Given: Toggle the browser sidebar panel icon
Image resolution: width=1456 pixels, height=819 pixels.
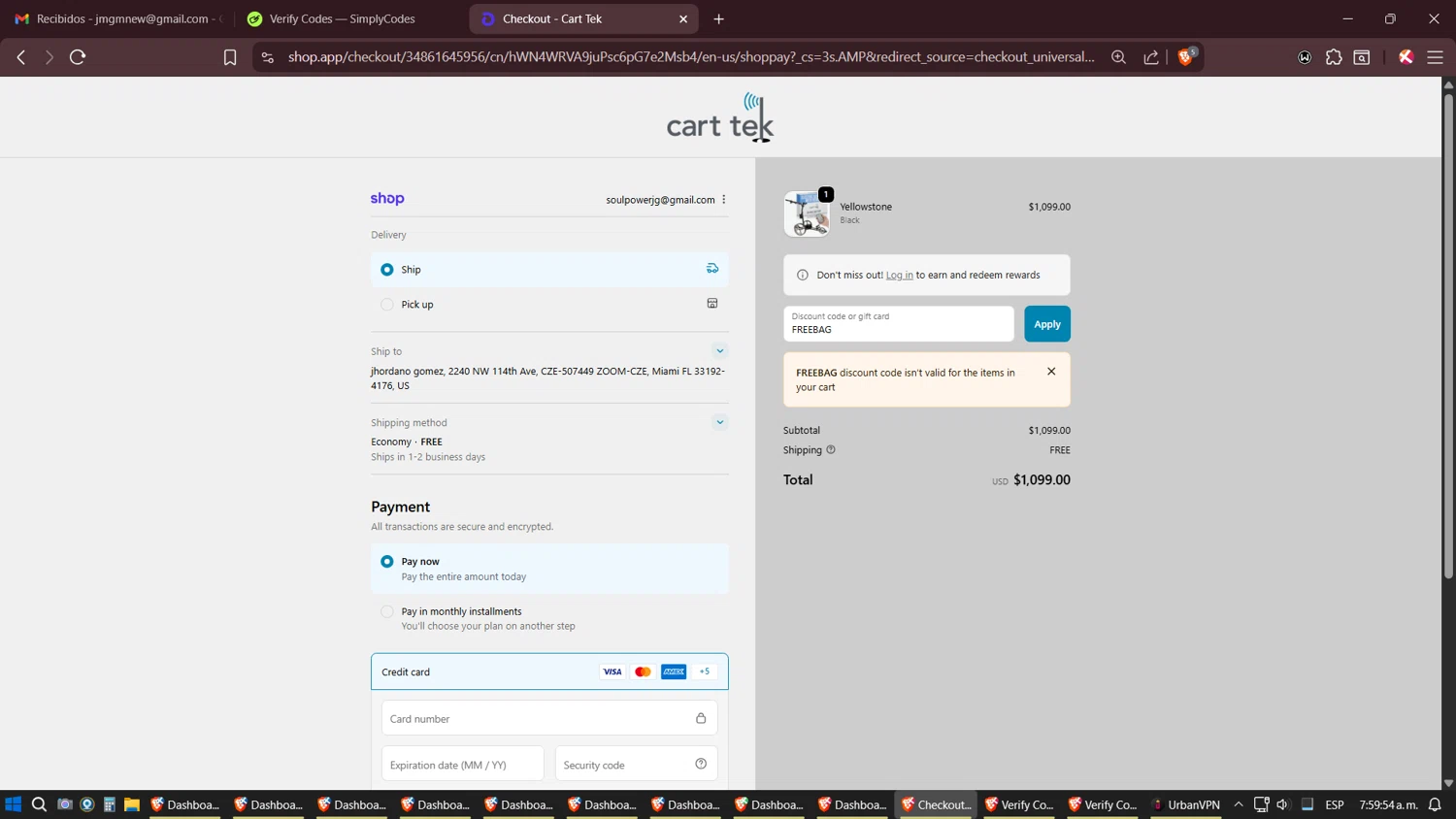Looking at the screenshot, I should pyautogui.click(x=1362, y=57).
